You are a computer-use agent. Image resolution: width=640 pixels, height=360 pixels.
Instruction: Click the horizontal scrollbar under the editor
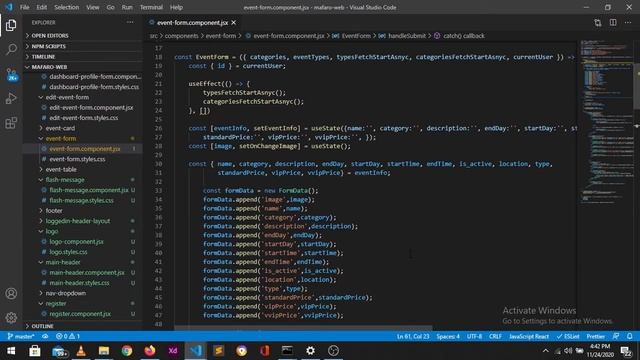[303, 328]
